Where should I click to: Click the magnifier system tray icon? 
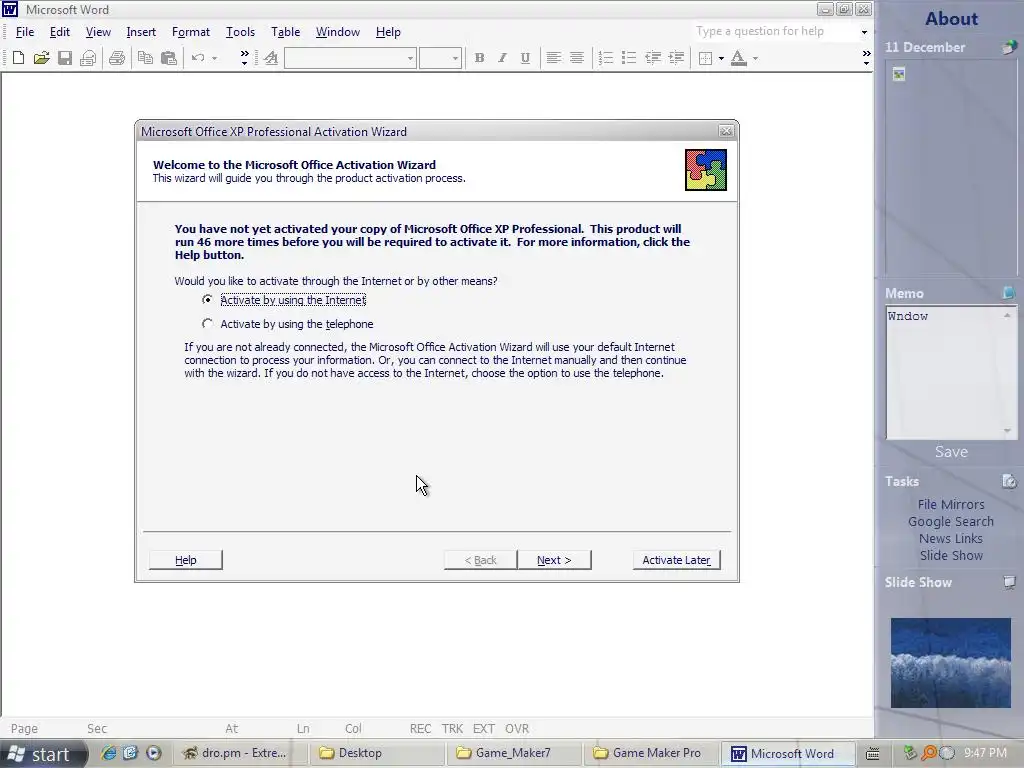pyautogui.click(x=928, y=753)
